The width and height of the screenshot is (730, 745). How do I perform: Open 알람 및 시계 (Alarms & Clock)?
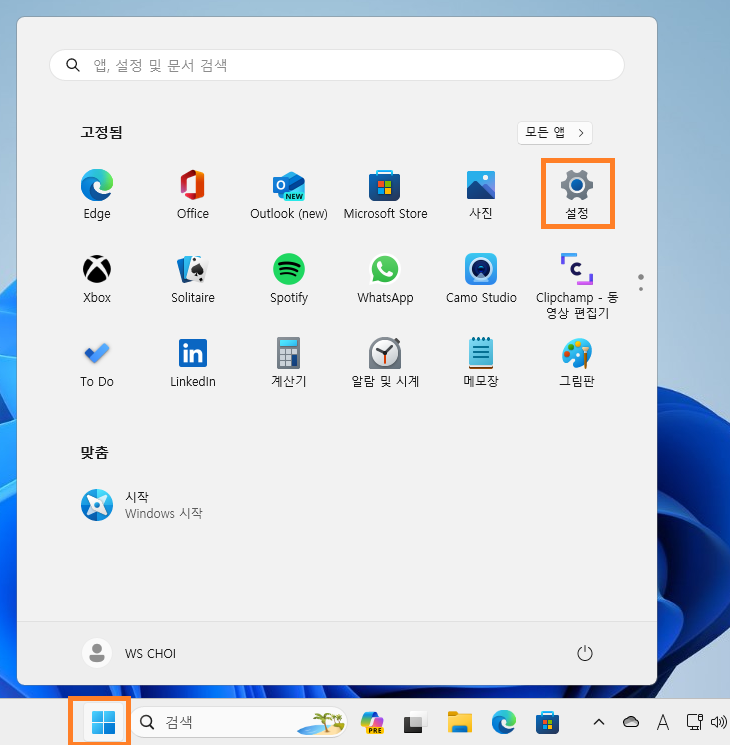click(385, 363)
